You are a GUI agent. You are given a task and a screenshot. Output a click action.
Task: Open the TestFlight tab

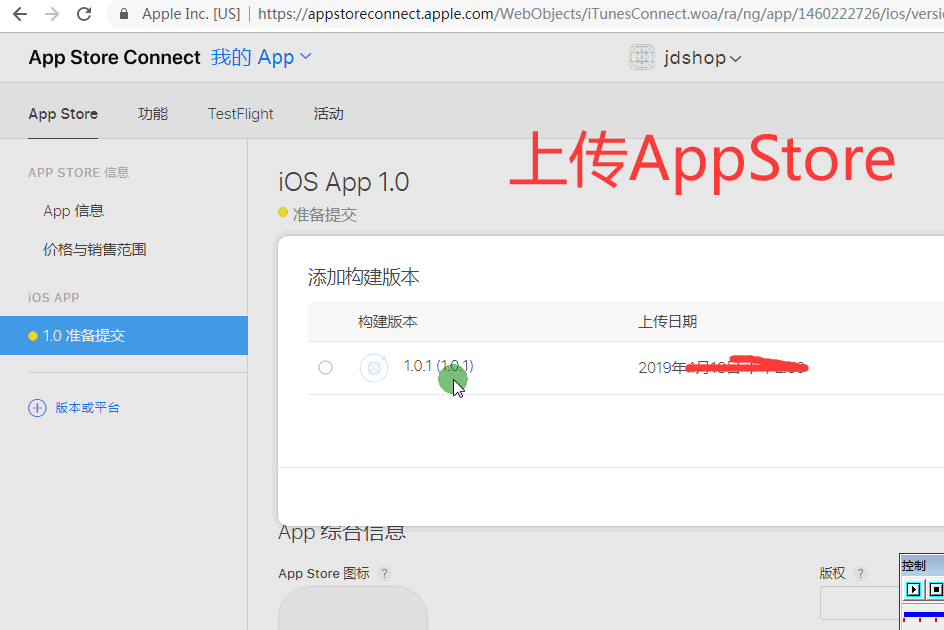(x=241, y=114)
